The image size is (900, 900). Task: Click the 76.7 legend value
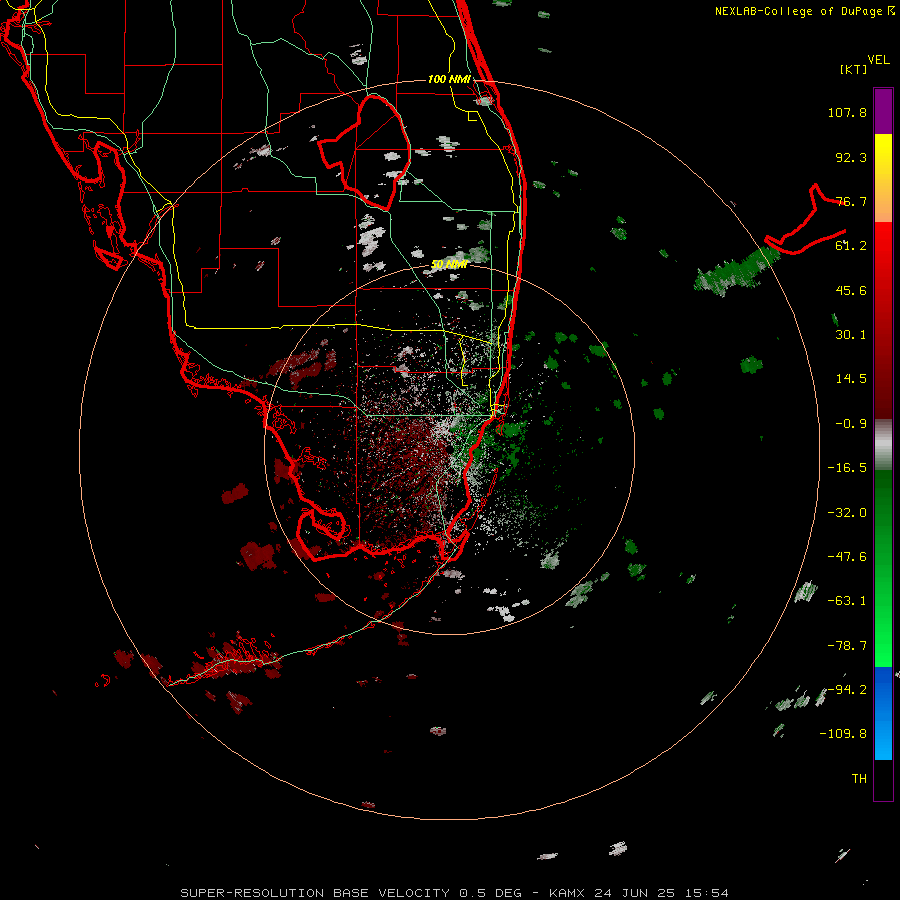[851, 201]
